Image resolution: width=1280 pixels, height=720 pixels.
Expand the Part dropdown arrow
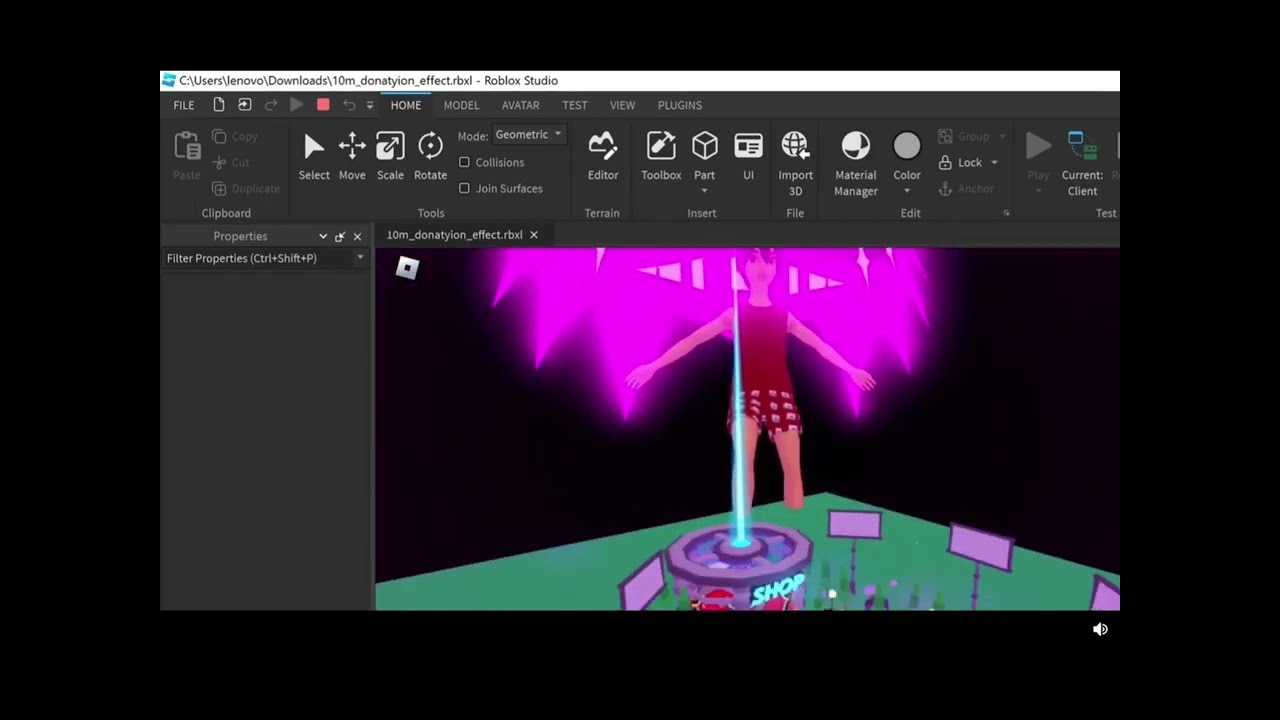click(705, 191)
